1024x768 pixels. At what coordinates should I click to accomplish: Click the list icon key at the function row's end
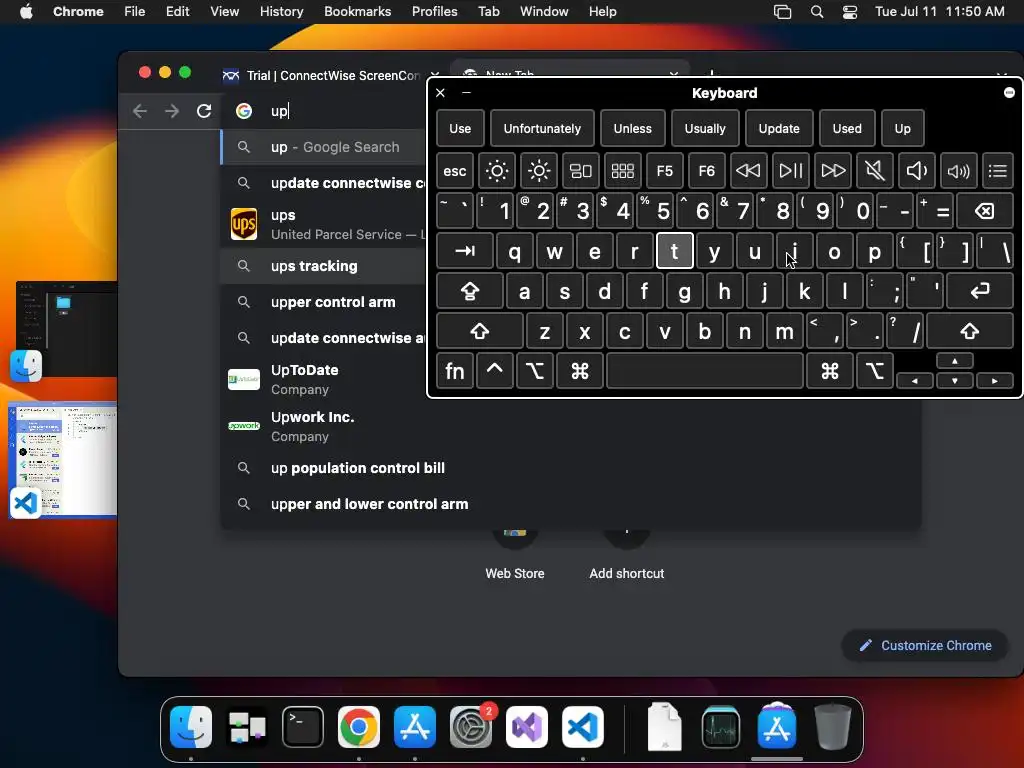point(997,171)
